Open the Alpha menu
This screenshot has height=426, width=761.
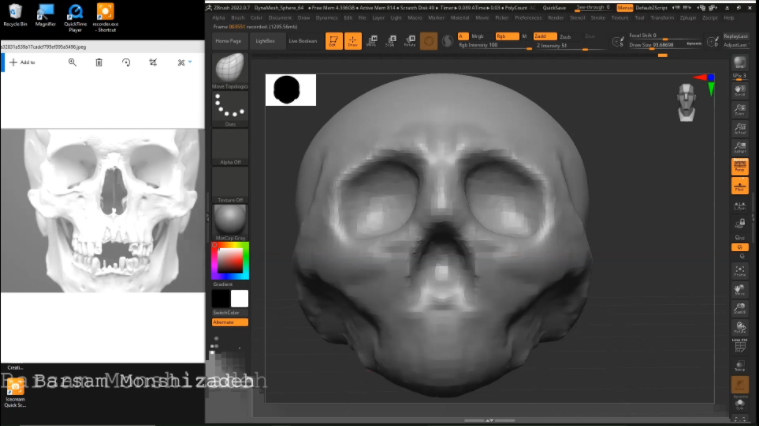[219, 18]
